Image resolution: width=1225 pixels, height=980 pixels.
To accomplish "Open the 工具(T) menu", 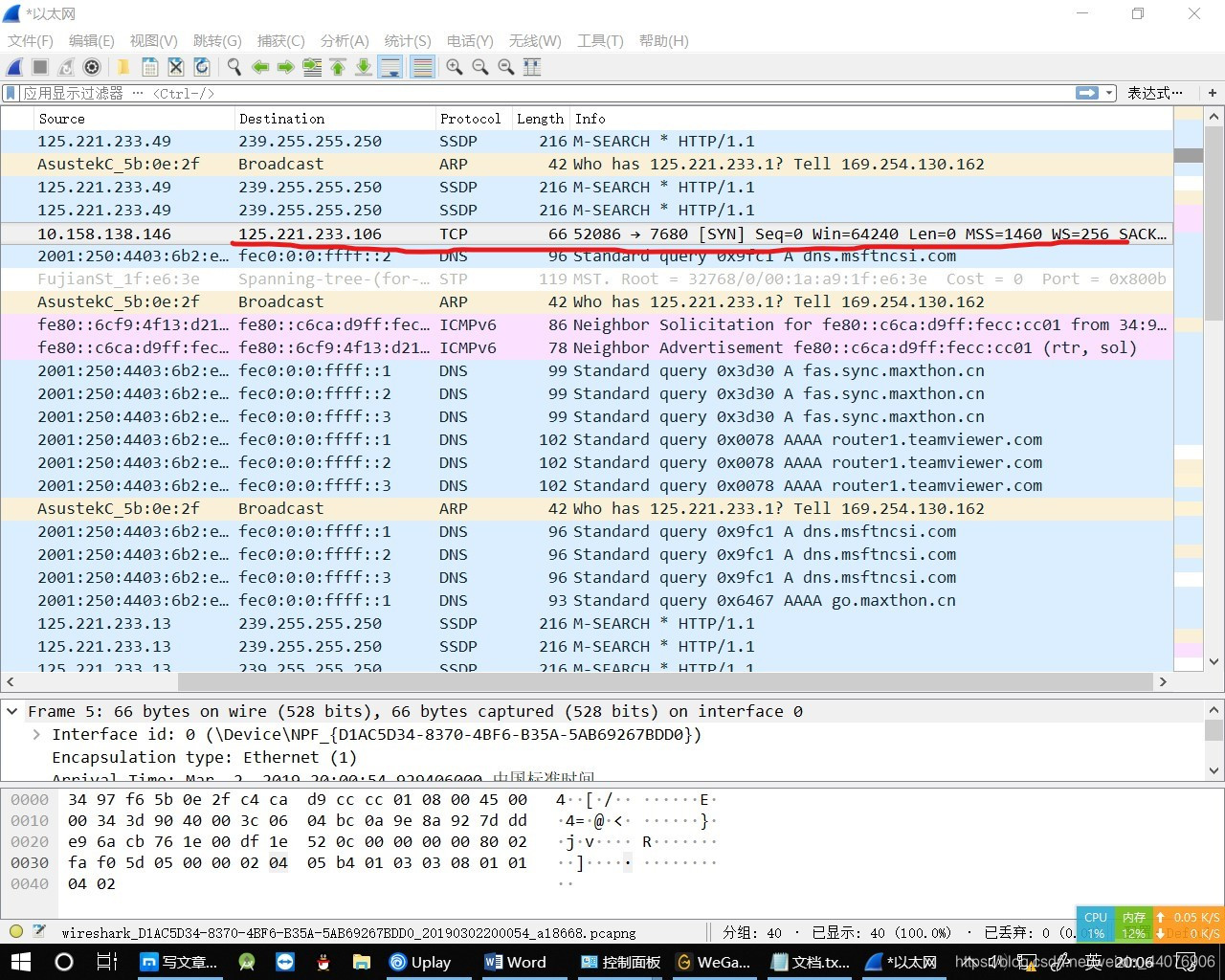I will [600, 40].
